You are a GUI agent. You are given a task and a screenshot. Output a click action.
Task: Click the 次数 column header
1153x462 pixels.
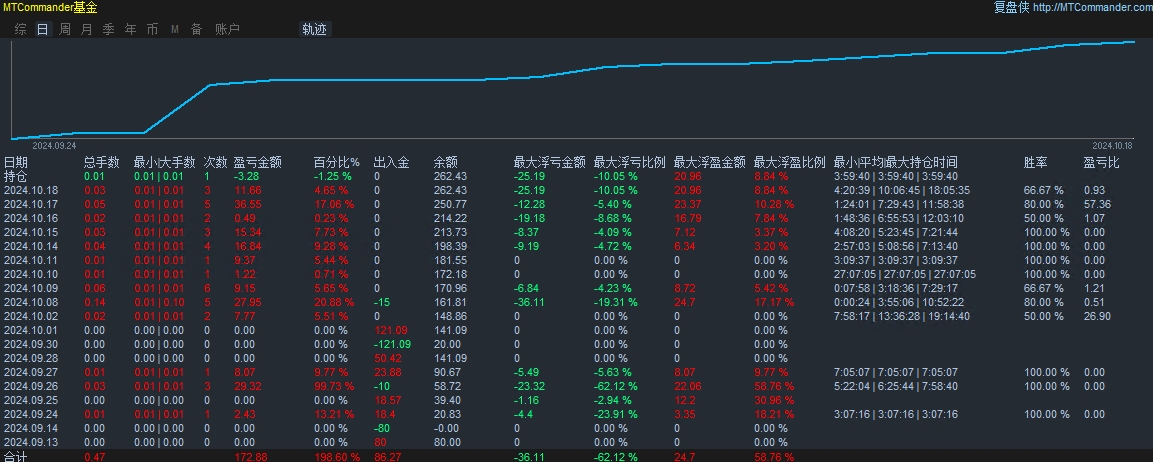(215, 162)
